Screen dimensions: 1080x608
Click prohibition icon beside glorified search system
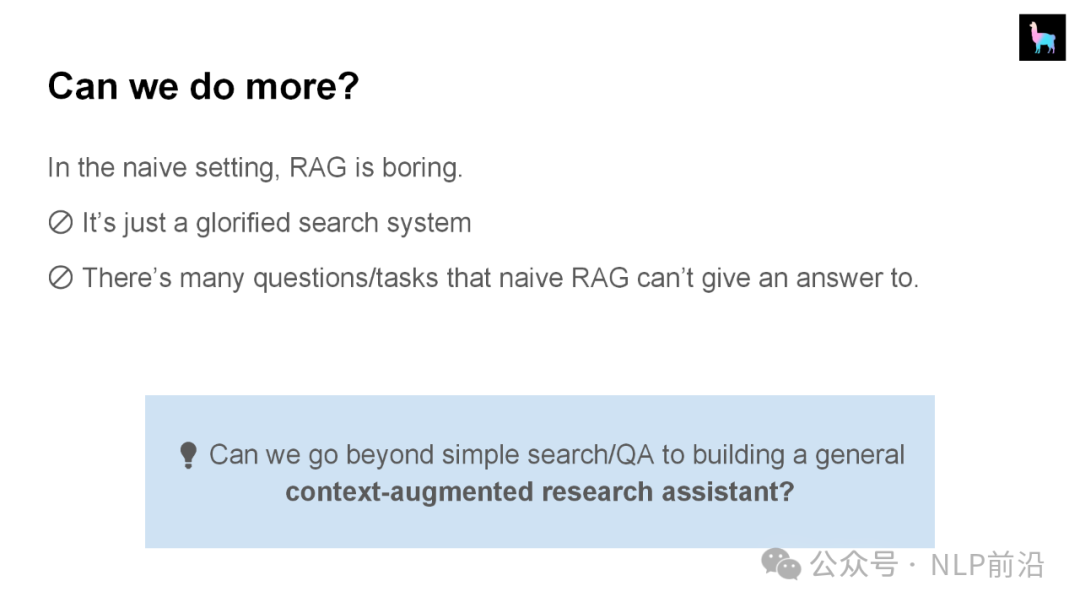click(x=61, y=222)
